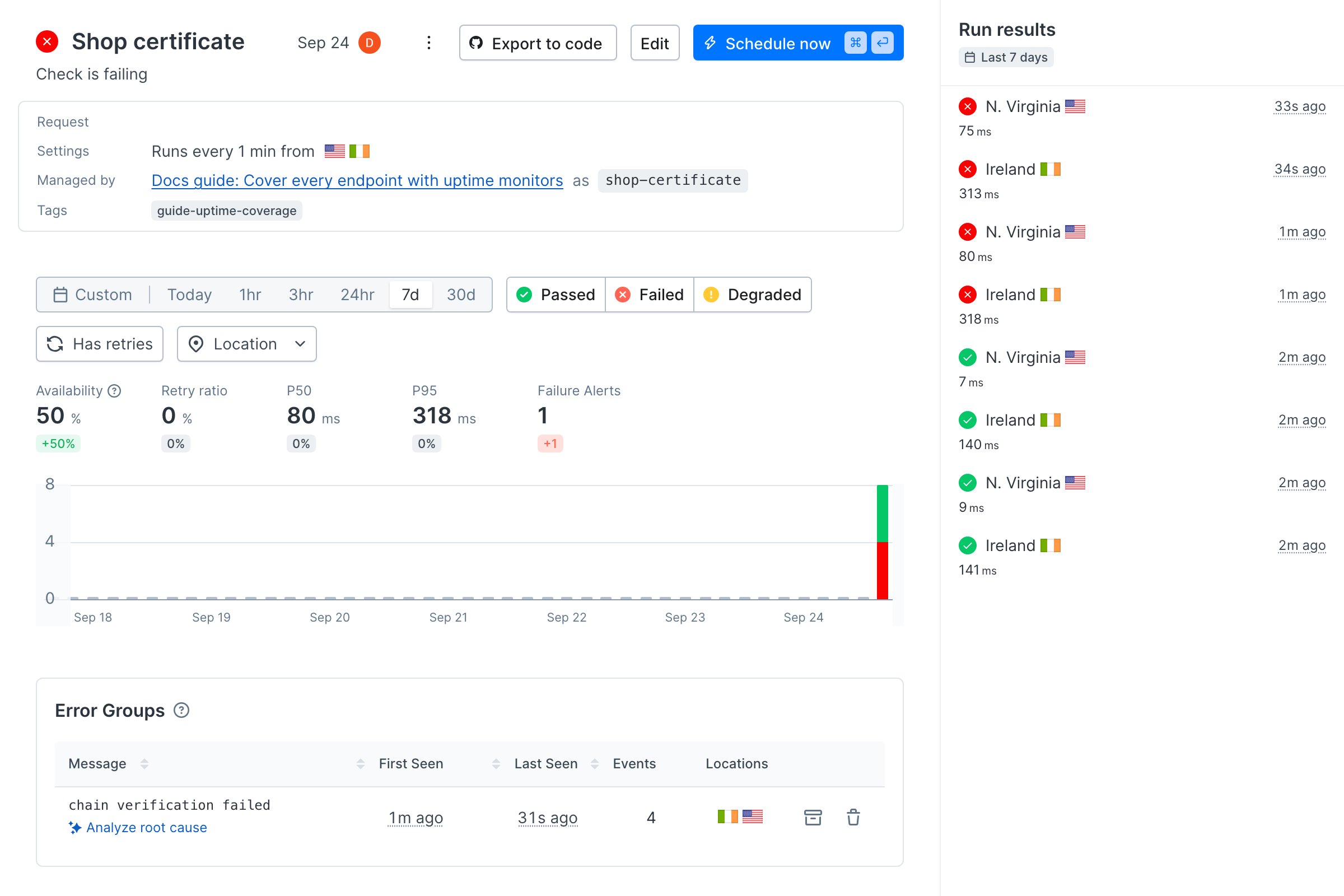This screenshot has height=896, width=1344.
Task: Select the 24hr time range
Action: [x=357, y=295]
